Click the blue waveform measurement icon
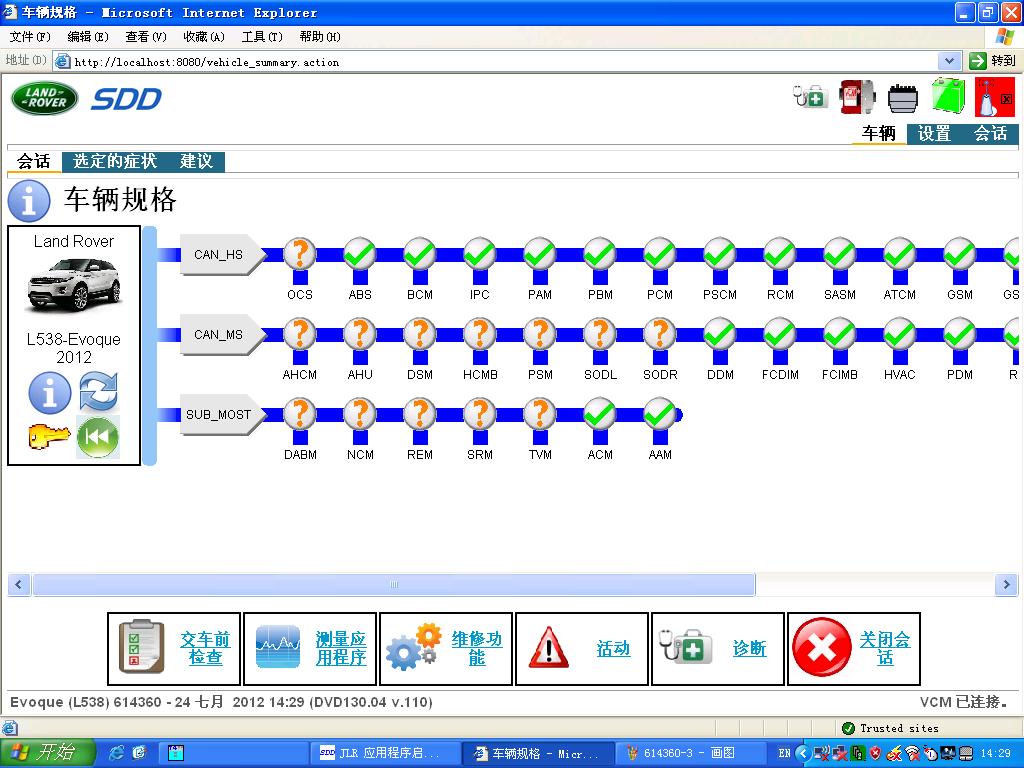Screen dimensions: 1024x768 [278, 647]
